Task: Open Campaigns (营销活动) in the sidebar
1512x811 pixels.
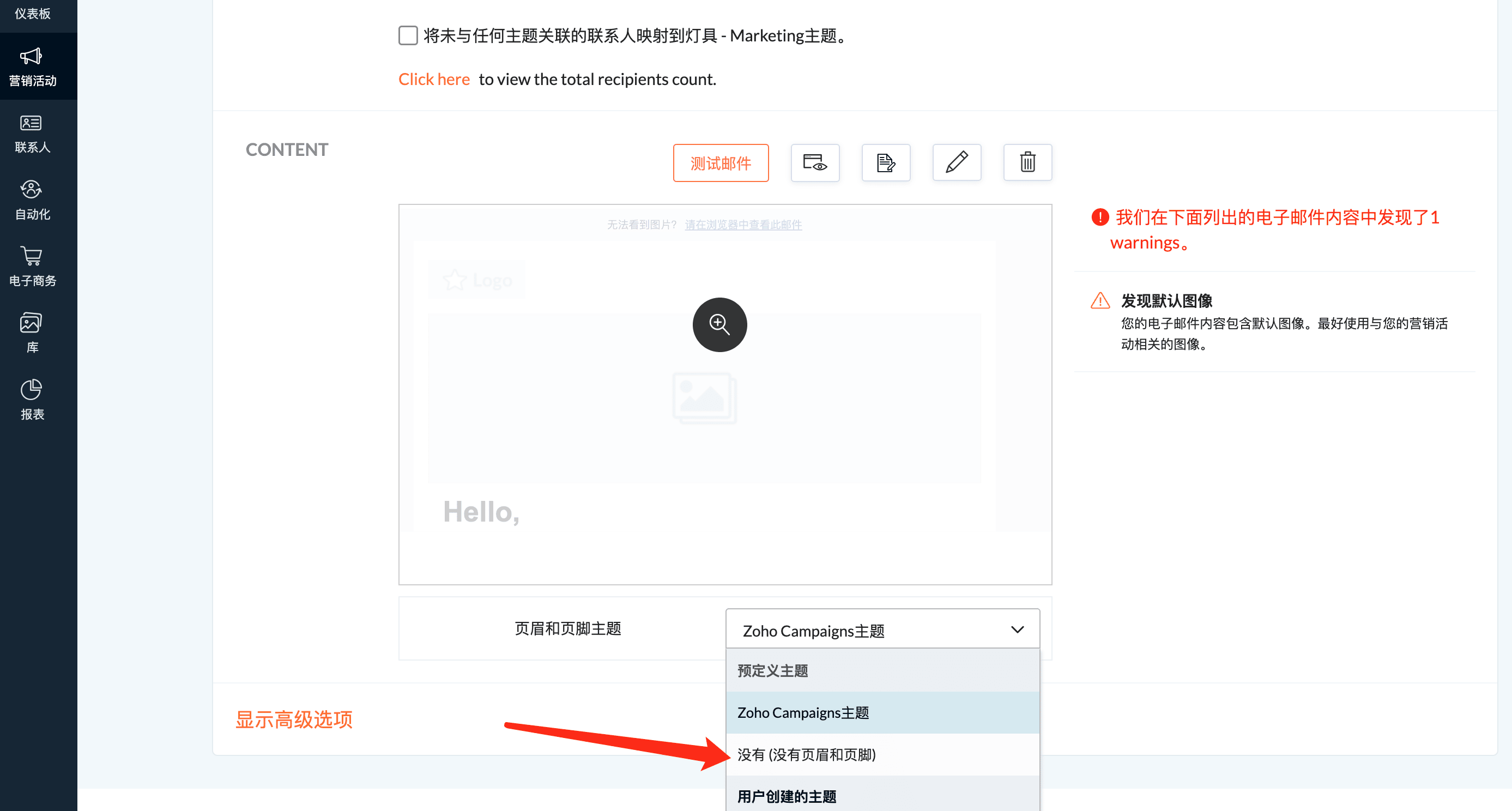Action: tap(32, 67)
